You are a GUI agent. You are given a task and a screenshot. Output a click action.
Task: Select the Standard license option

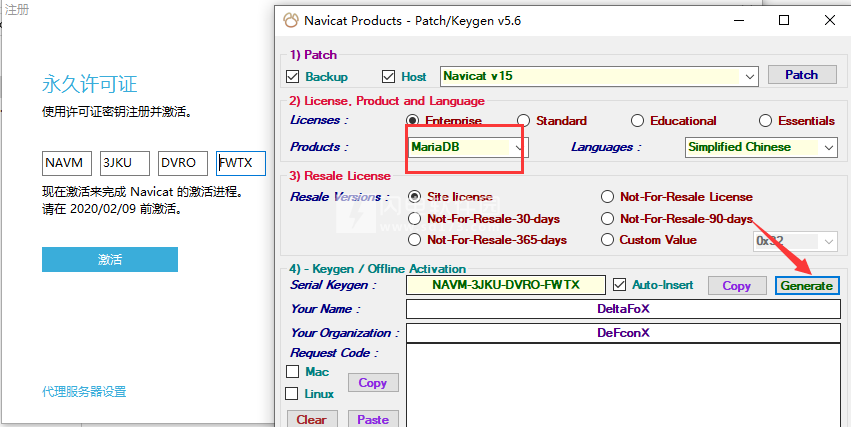point(523,120)
